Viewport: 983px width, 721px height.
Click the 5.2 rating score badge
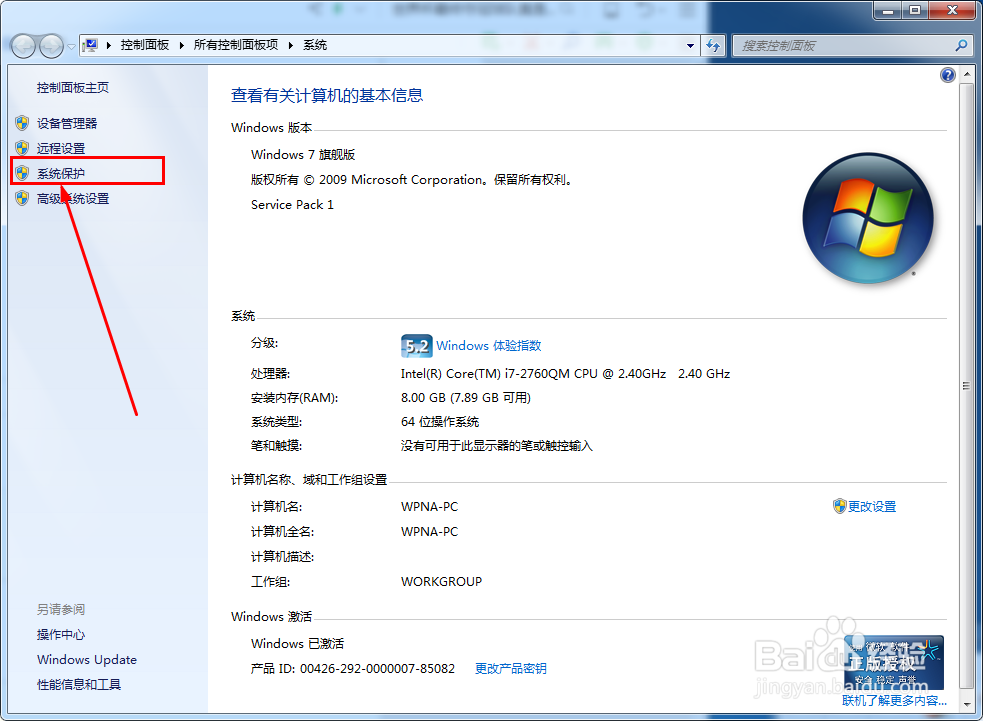[416, 345]
